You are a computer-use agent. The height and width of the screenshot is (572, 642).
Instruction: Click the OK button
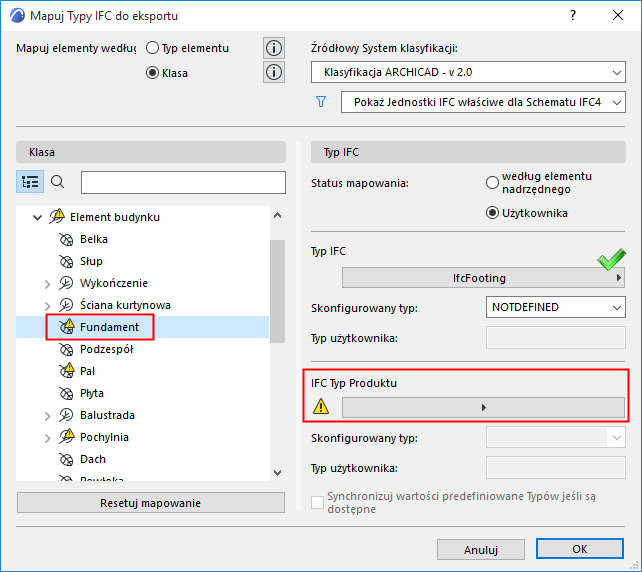click(x=580, y=549)
